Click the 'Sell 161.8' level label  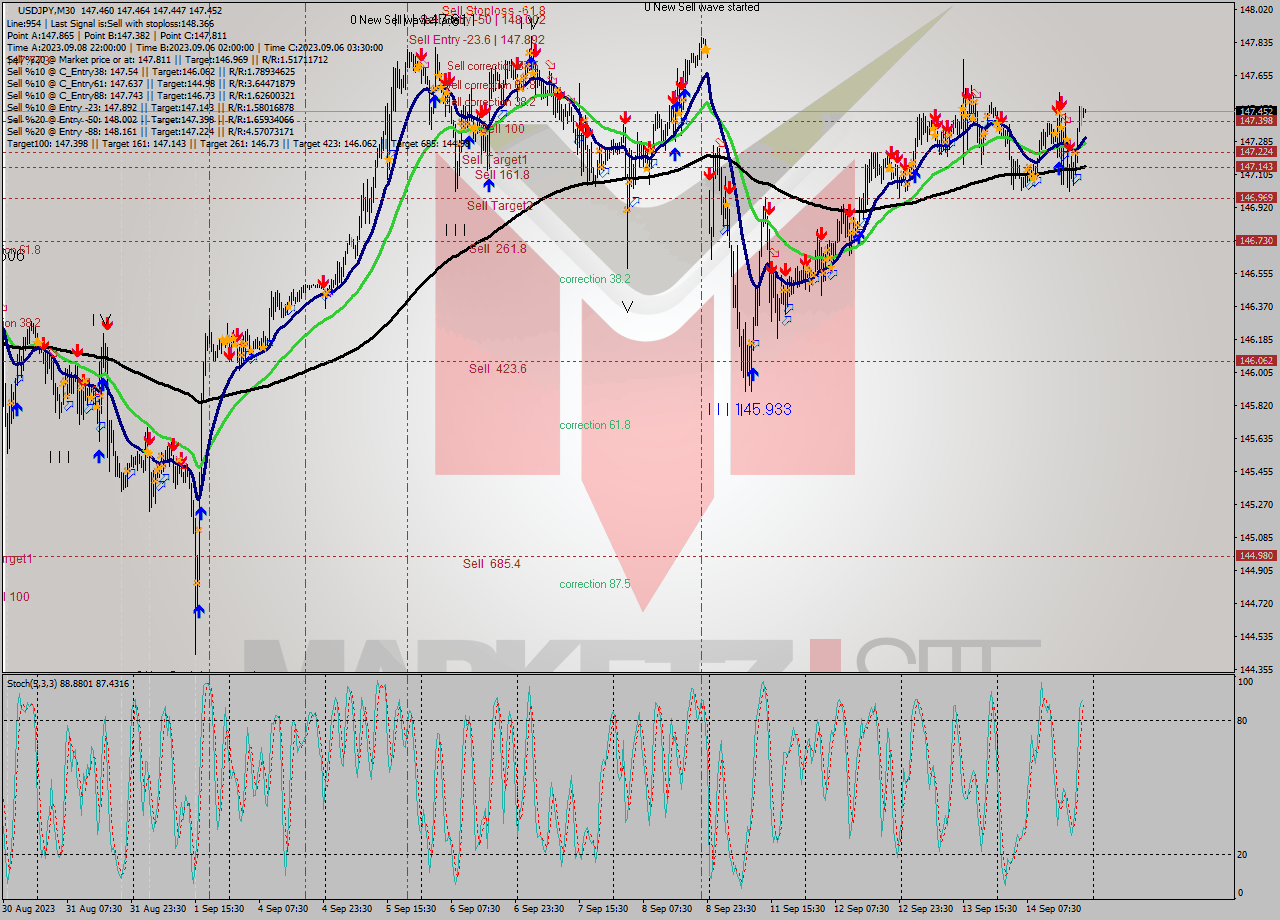(x=502, y=175)
